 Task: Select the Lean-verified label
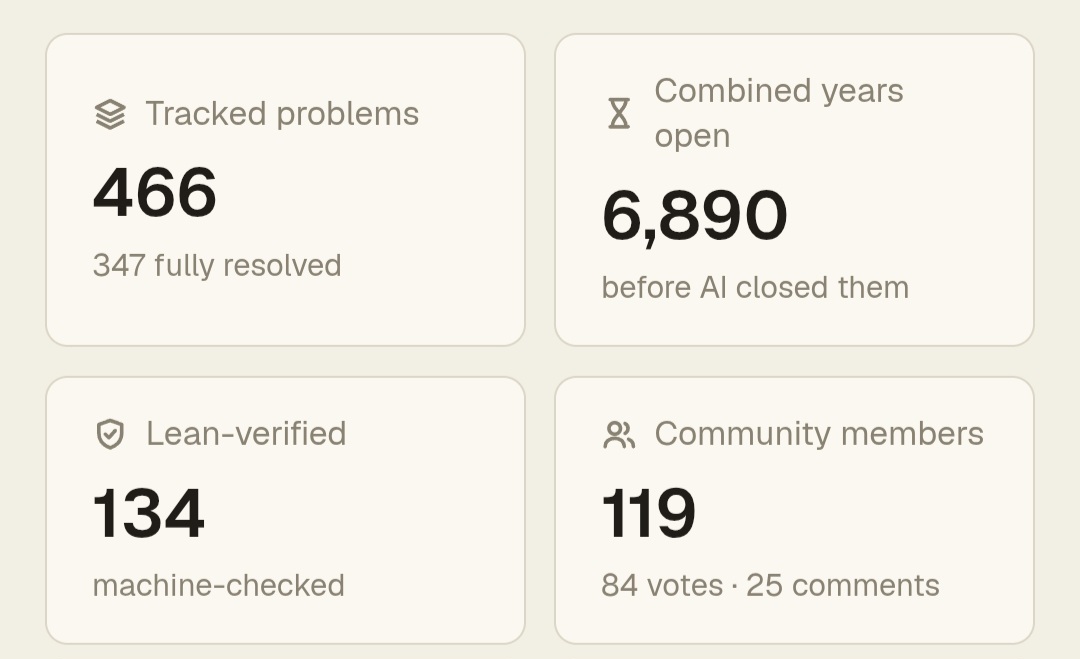point(246,435)
